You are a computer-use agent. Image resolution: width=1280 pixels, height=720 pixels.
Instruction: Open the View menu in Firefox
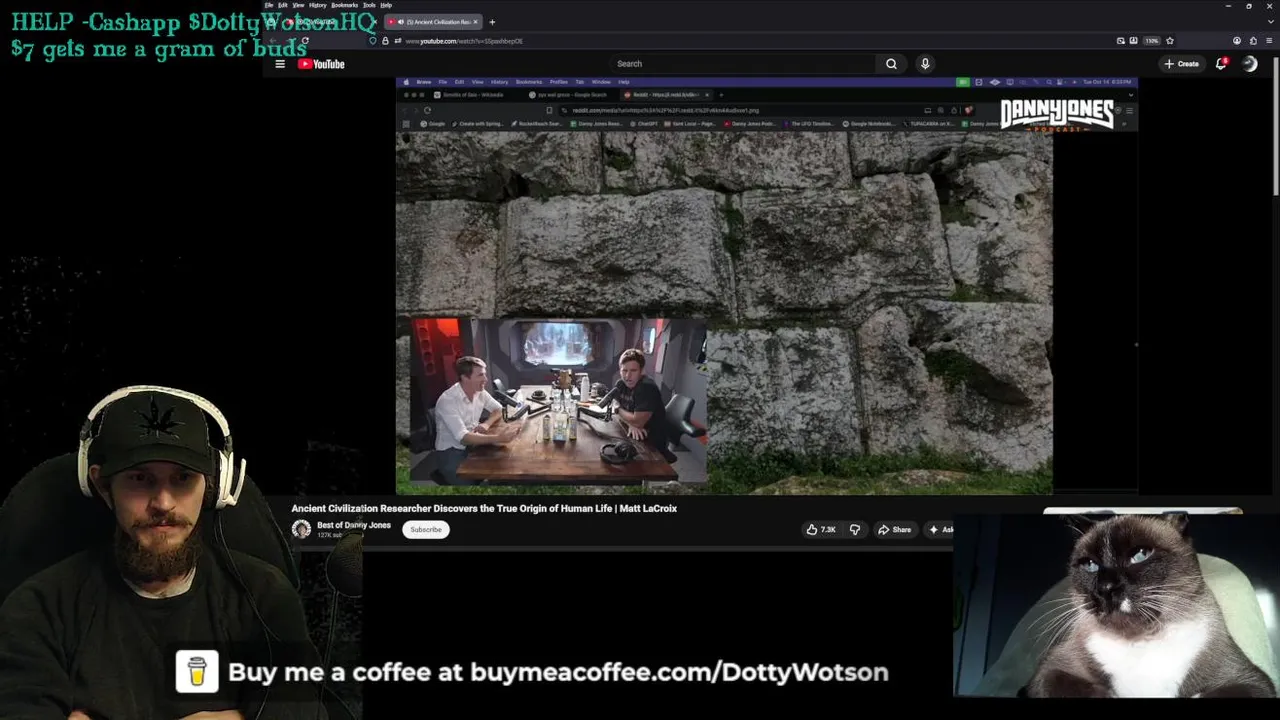tap(298, 5)
